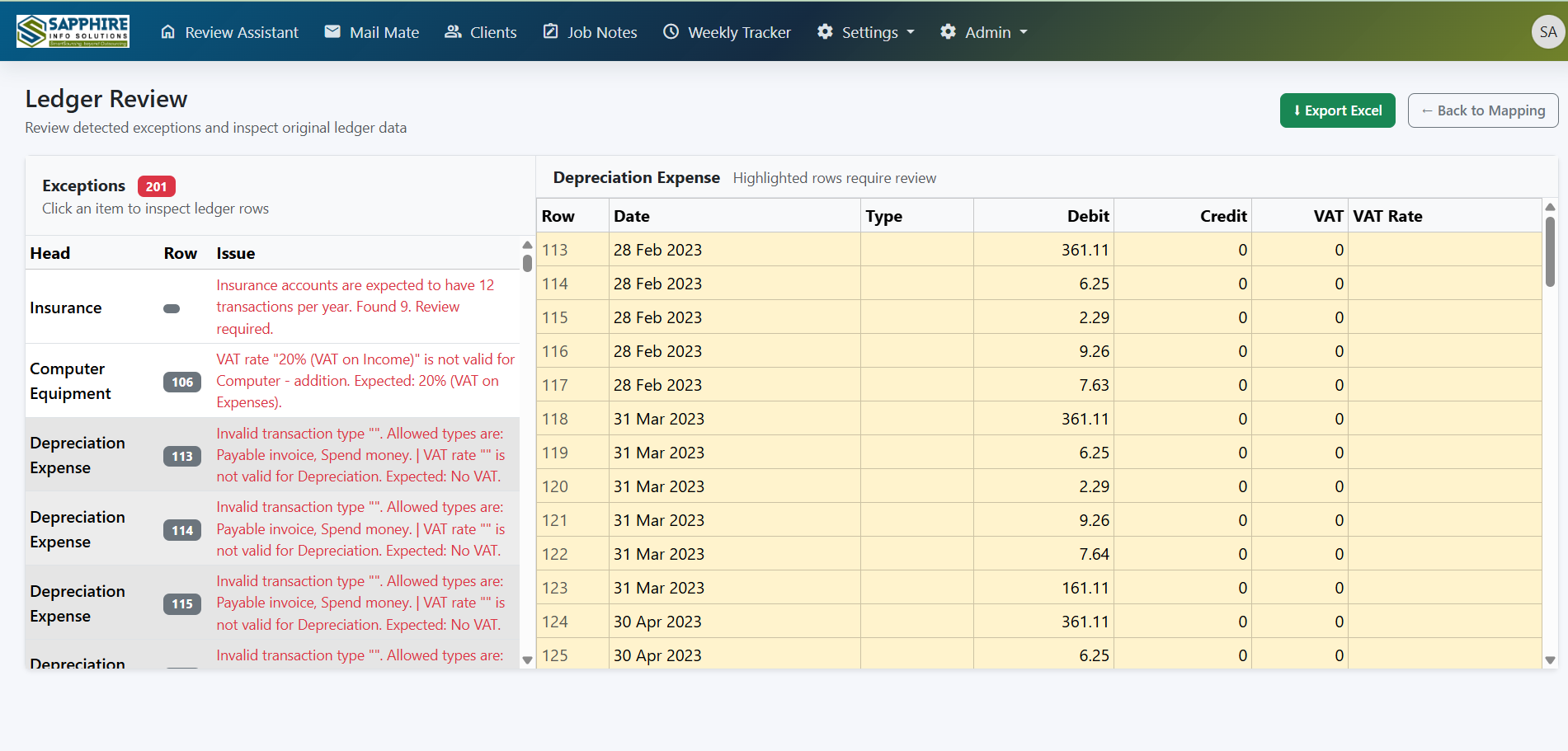Click the VAT rate issue text for Computer Equipment
The width and height of the screenshot is (1568, 751).
click(365, 381)
